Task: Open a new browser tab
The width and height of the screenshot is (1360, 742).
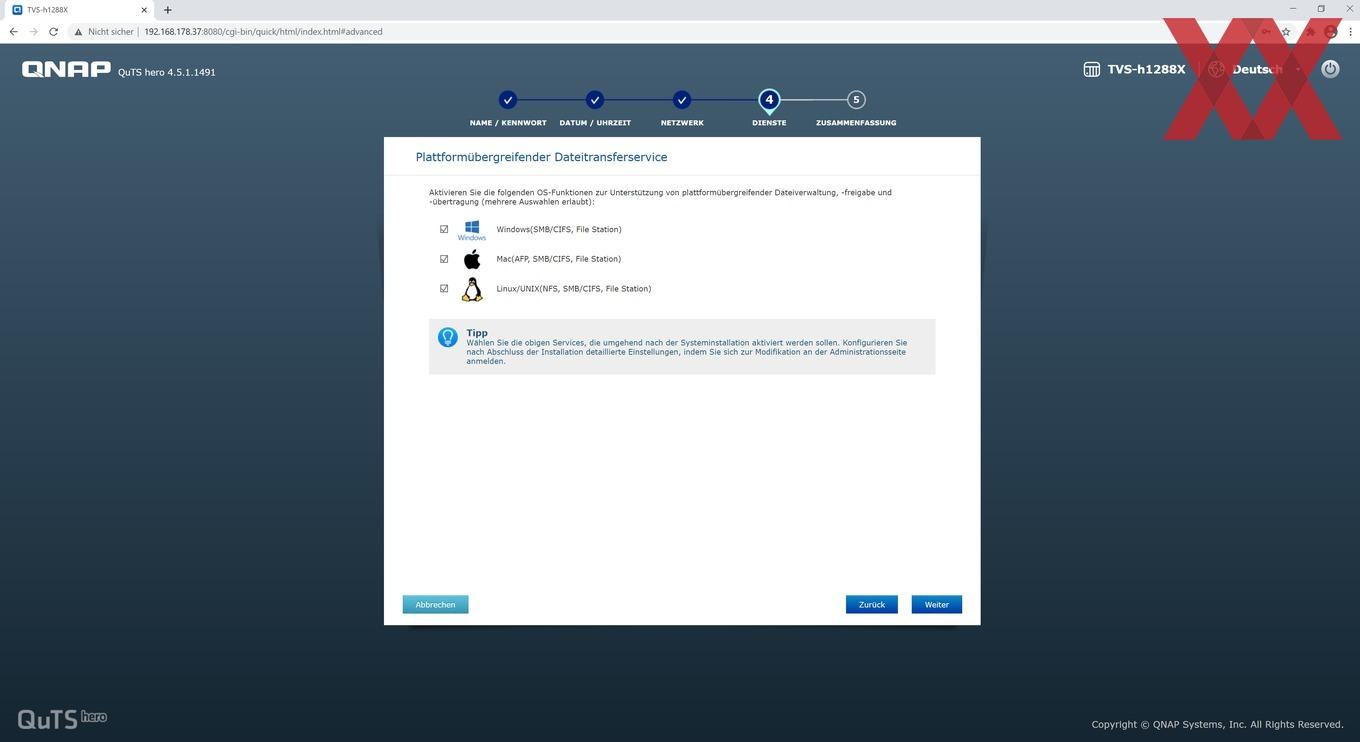Action: coord(167,10)
